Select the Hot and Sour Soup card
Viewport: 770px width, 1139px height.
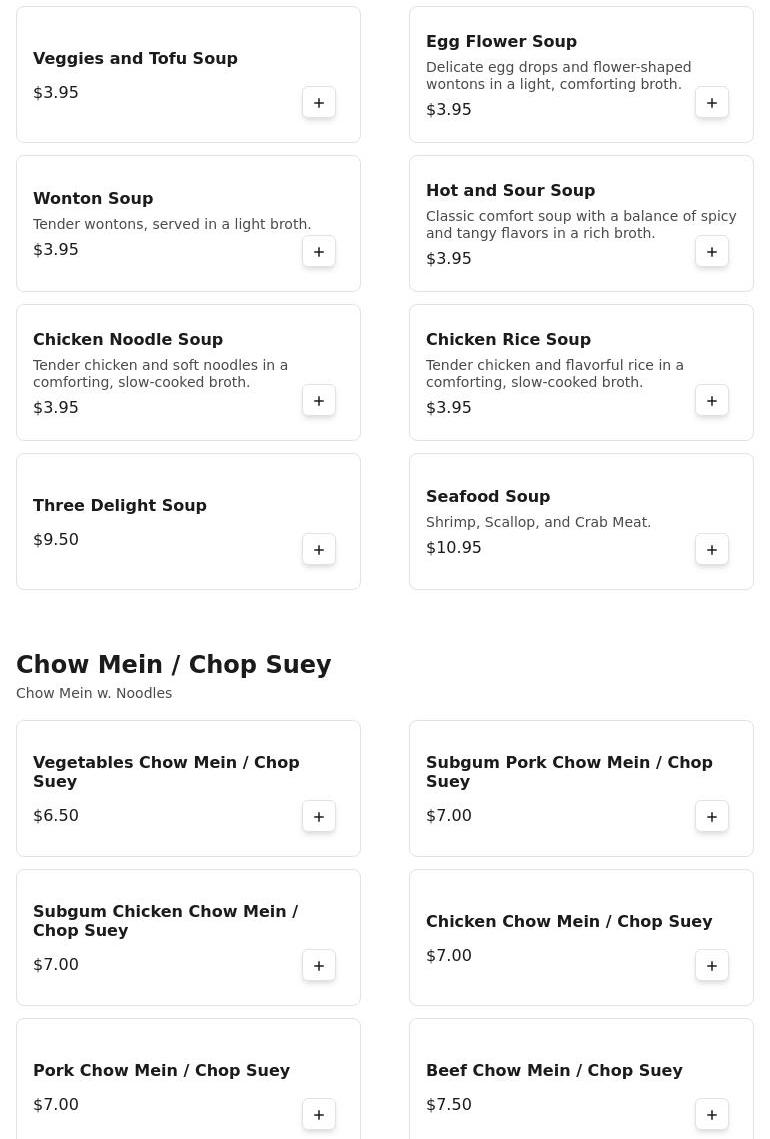(581, 223)
